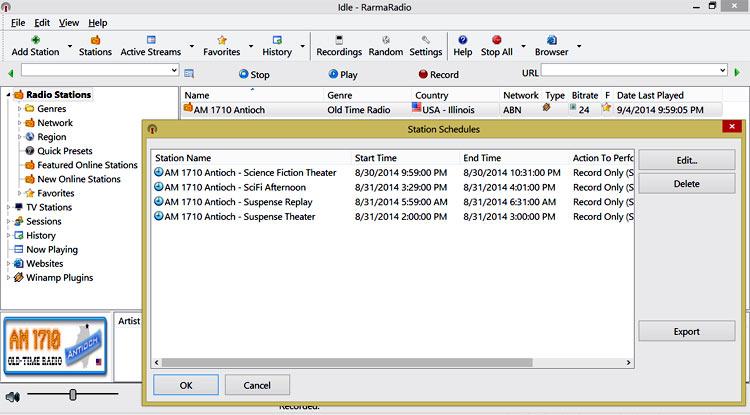This screenshot has width=750, height=415.
Task: Open the Stations list icon
Action: 95,41
